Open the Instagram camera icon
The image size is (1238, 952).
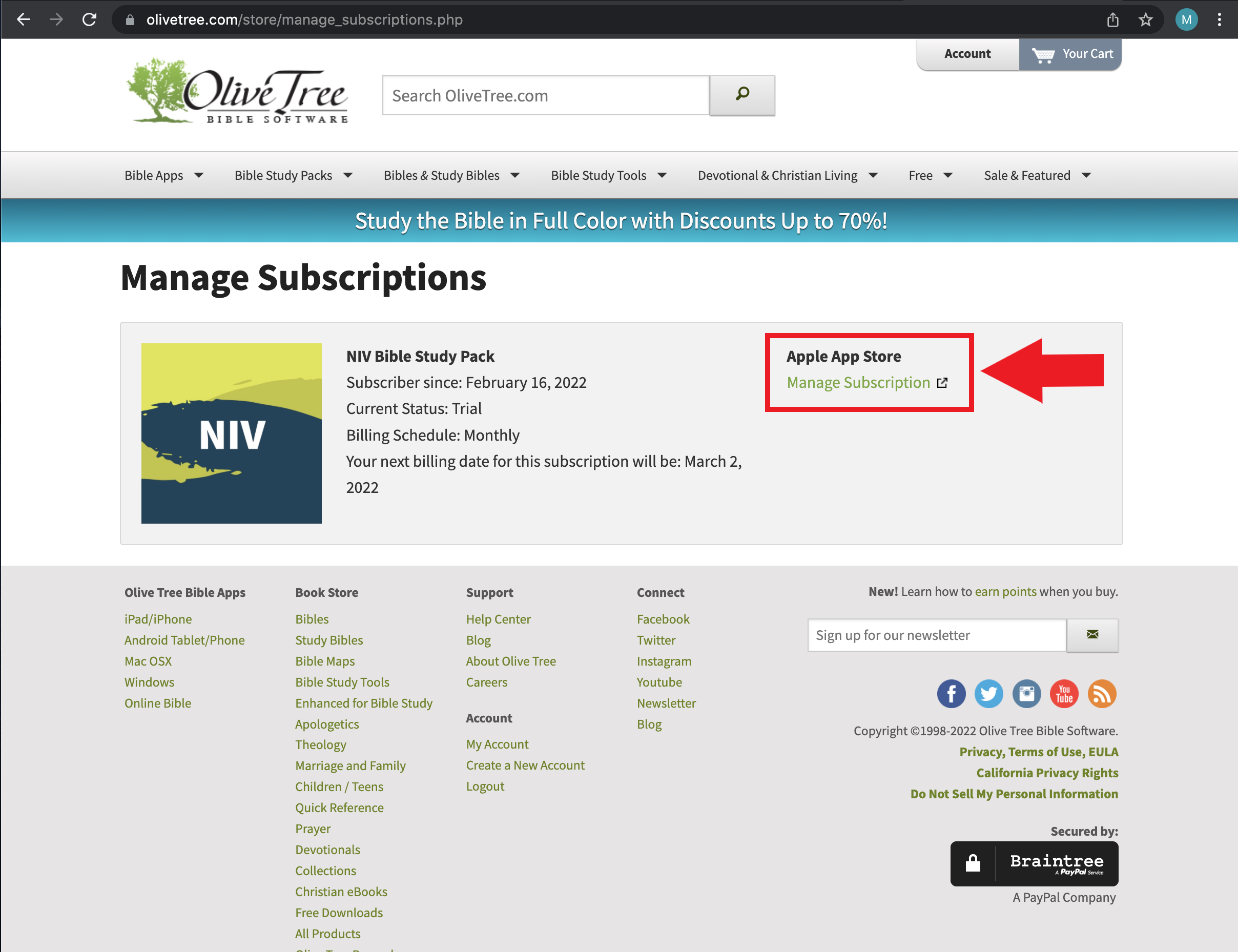[x=1027, y=694]
